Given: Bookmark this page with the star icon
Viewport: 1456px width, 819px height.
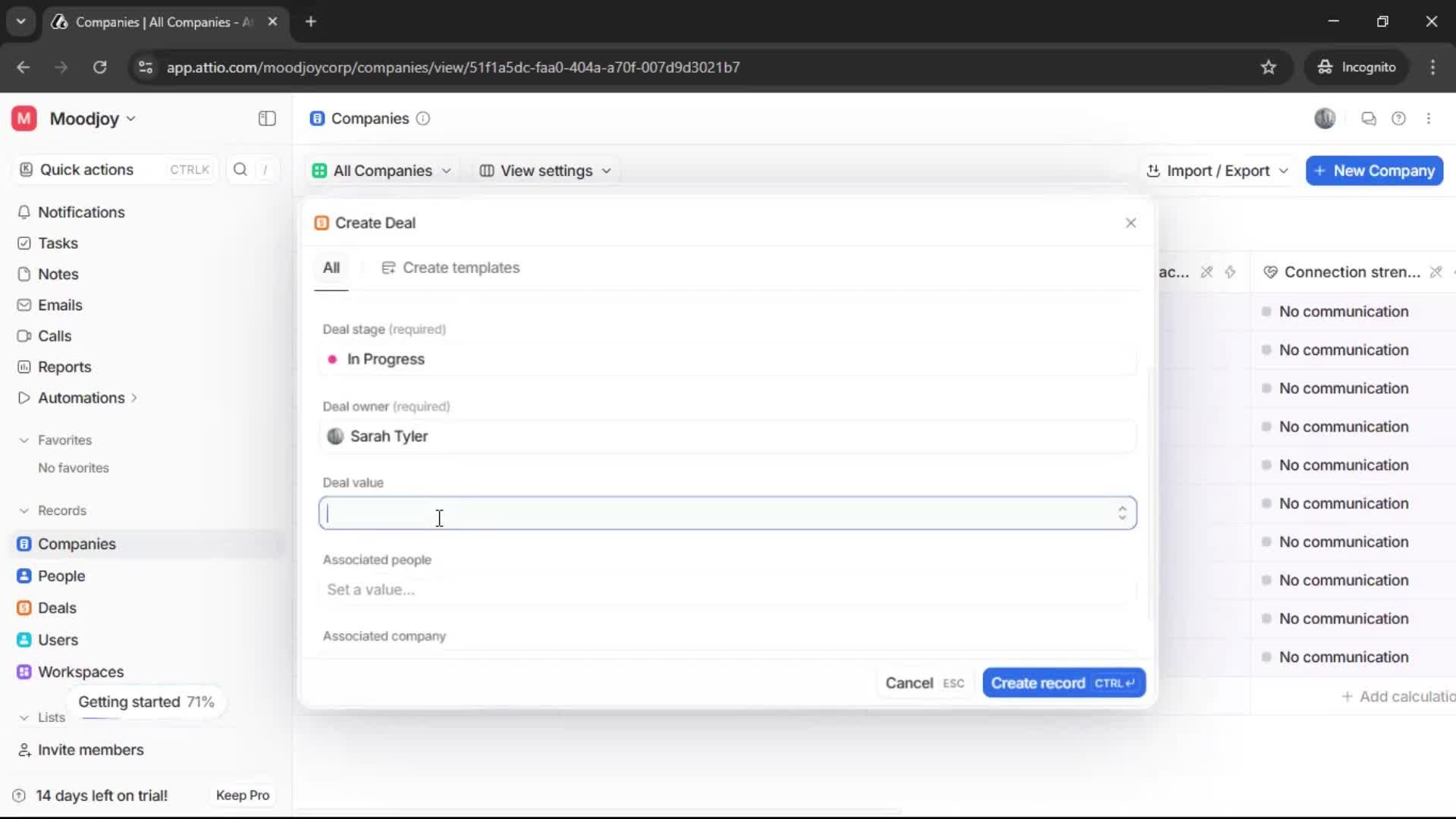Looking at the screenshot, I should [x=1269, y=67].
